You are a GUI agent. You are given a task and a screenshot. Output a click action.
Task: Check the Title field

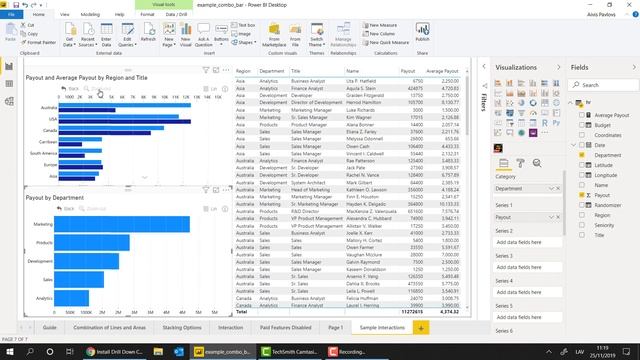(582, 235)
